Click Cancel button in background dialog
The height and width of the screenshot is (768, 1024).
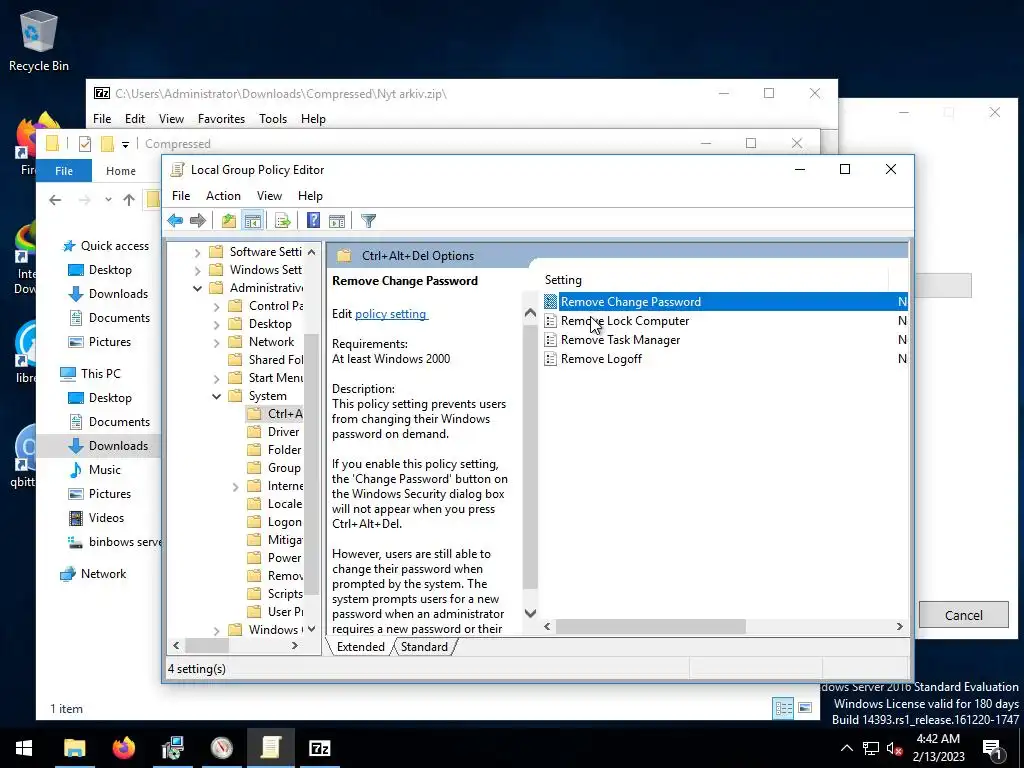point(963,615)
